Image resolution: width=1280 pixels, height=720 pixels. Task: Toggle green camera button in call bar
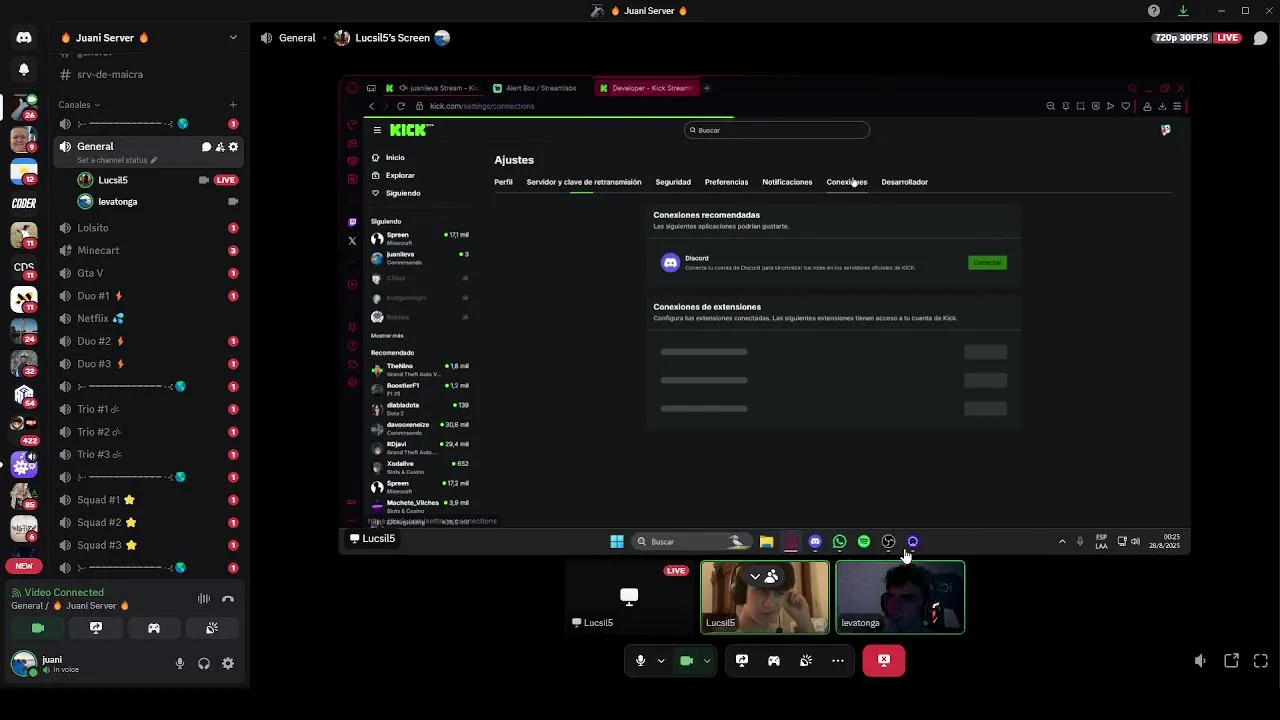[687, 661]
